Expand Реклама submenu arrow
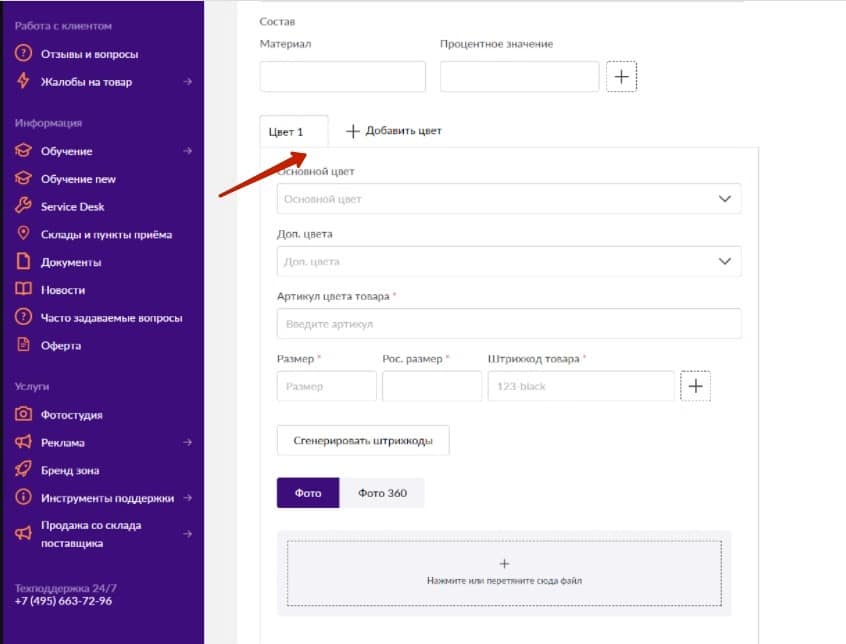Image resolution: width=846 pixels, height=644 pixels. [x=187, y=442]
